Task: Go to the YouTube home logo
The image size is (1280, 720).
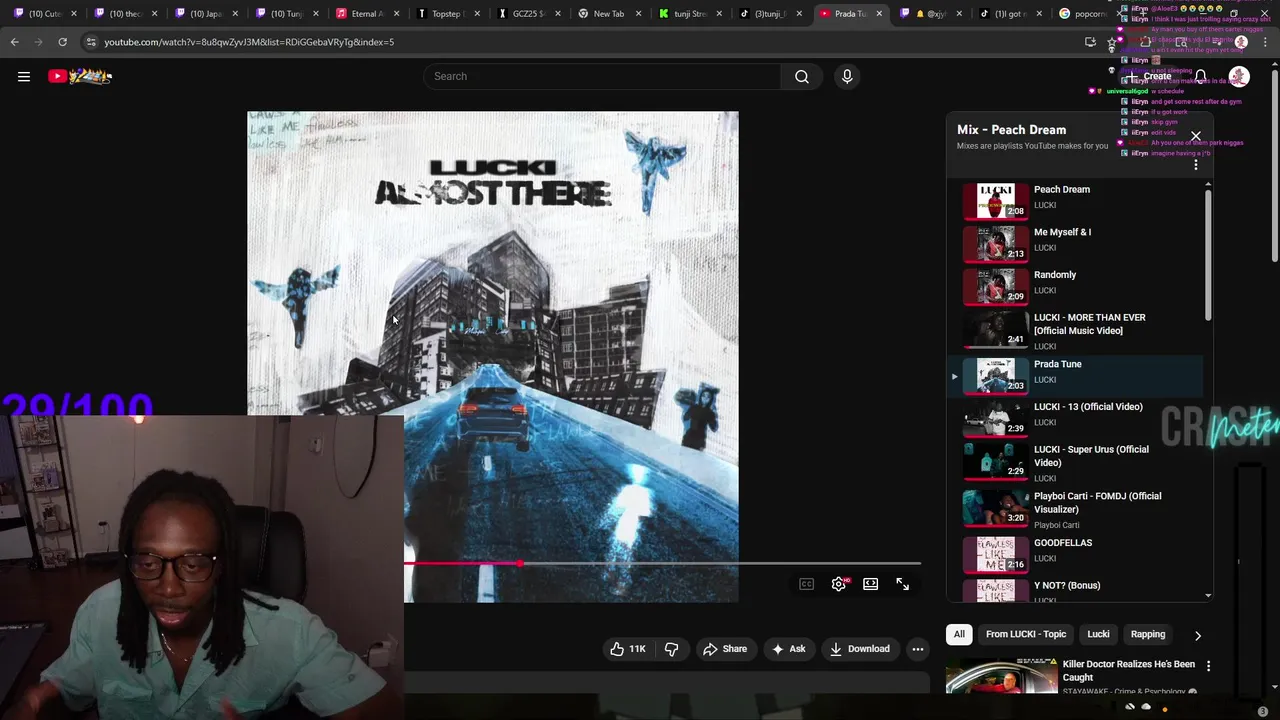Action: 80,76
